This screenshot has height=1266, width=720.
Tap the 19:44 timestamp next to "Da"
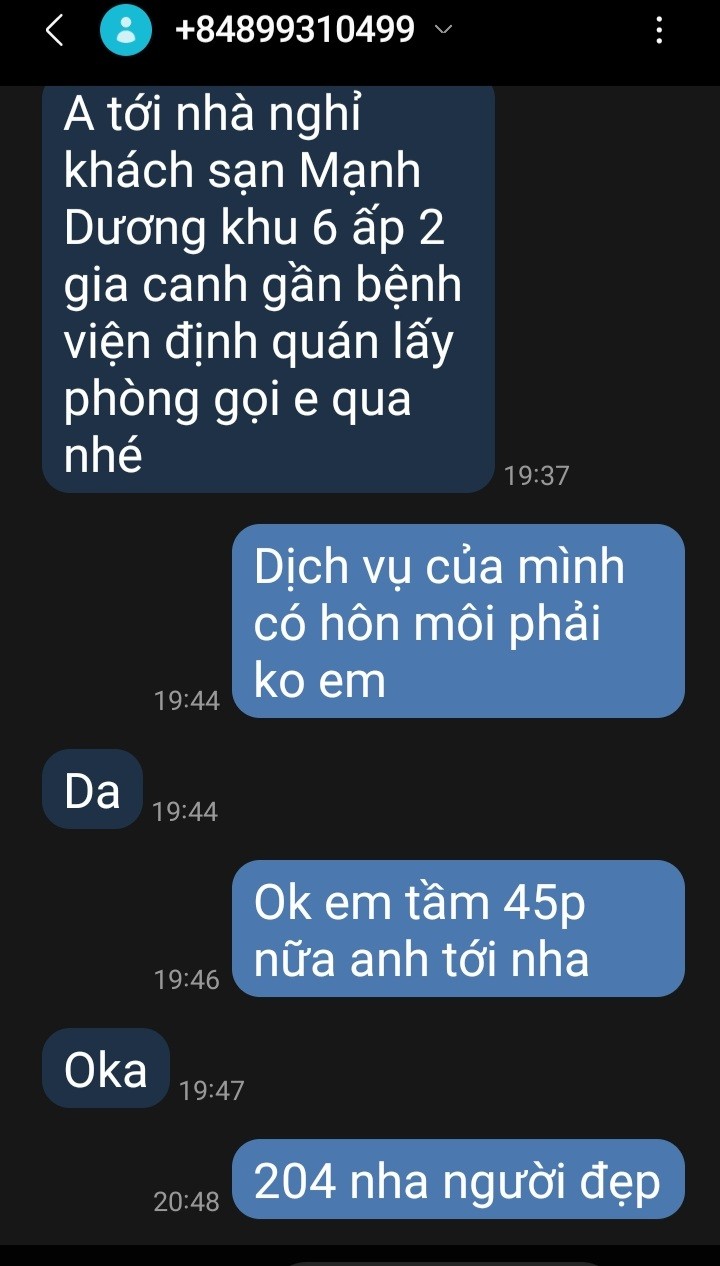point(185,812)
